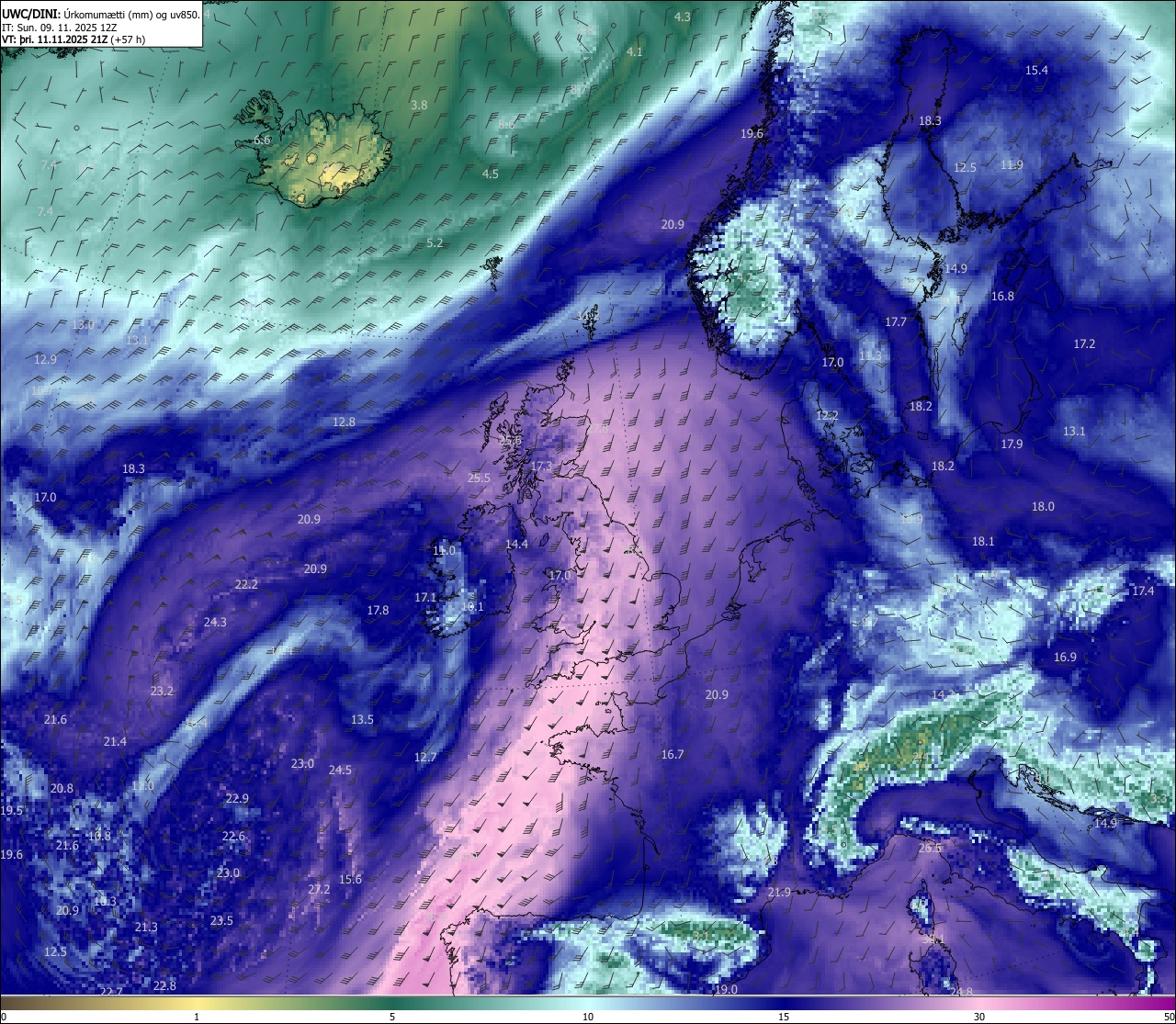Click the value 24.5
Screen dimensions: 1176x1024
340,771
